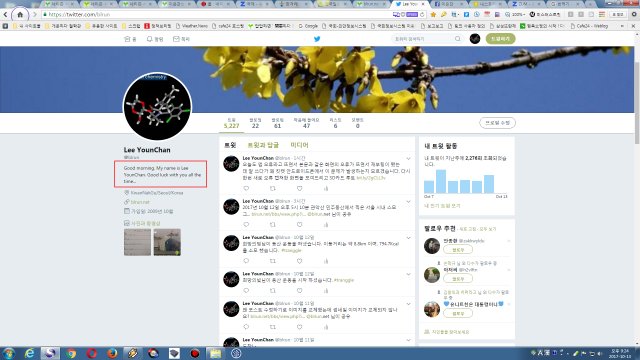640x360 pixels.
Task: Open the Moments count 0 stat
Action: click(357, 123)
